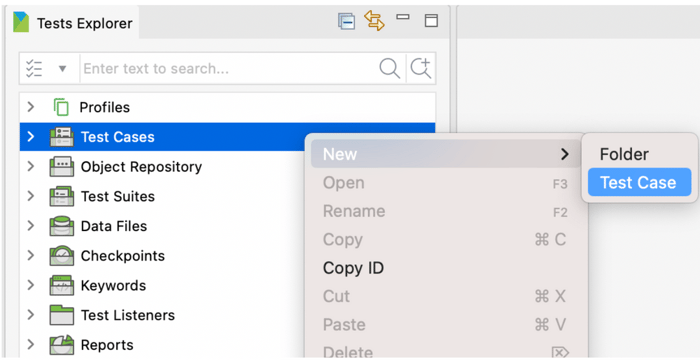
Task: Click the Katalon logo on the Tests Explorer tab
Action: coord(21,22)
